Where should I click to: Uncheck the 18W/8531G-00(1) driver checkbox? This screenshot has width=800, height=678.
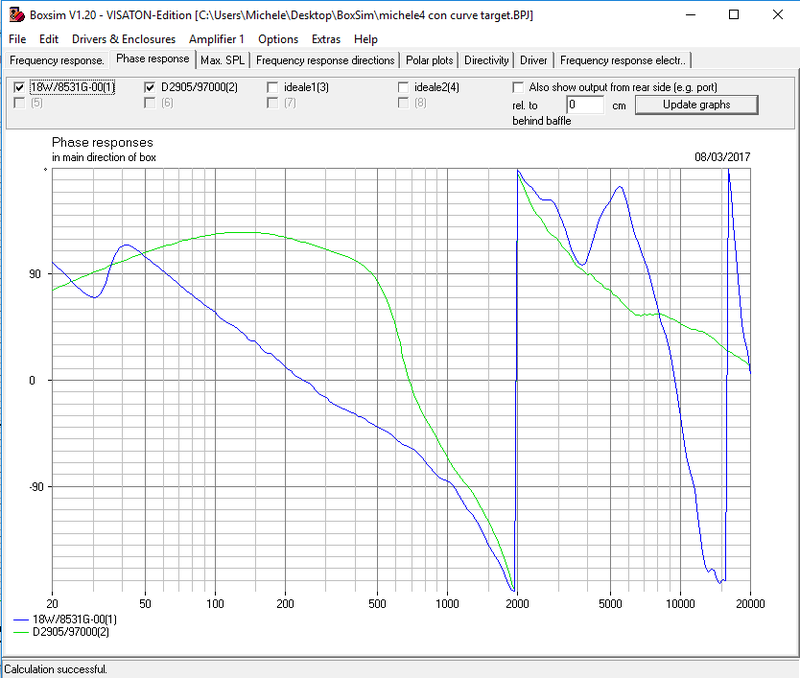click(19, 87)
